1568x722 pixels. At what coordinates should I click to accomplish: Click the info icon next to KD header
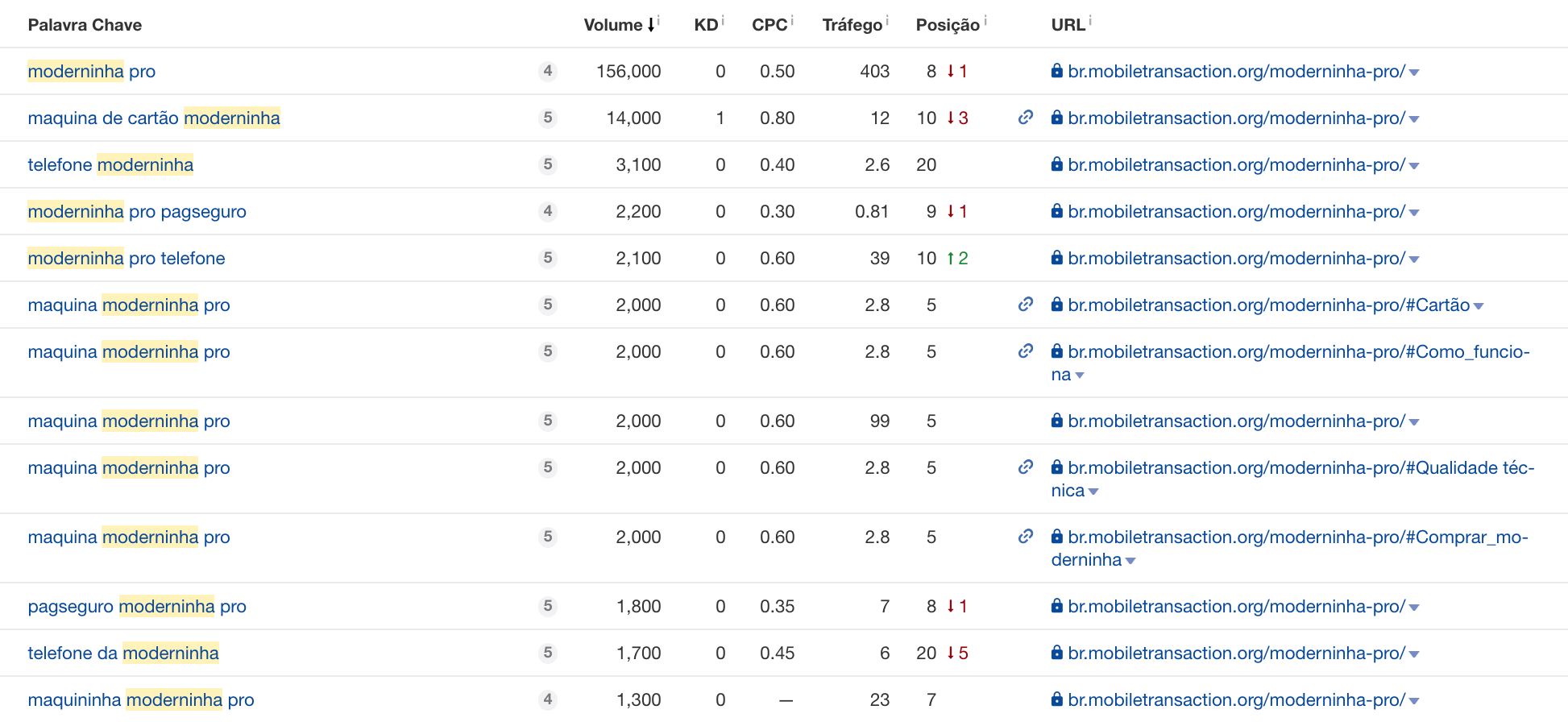click(x=723, y=20)
